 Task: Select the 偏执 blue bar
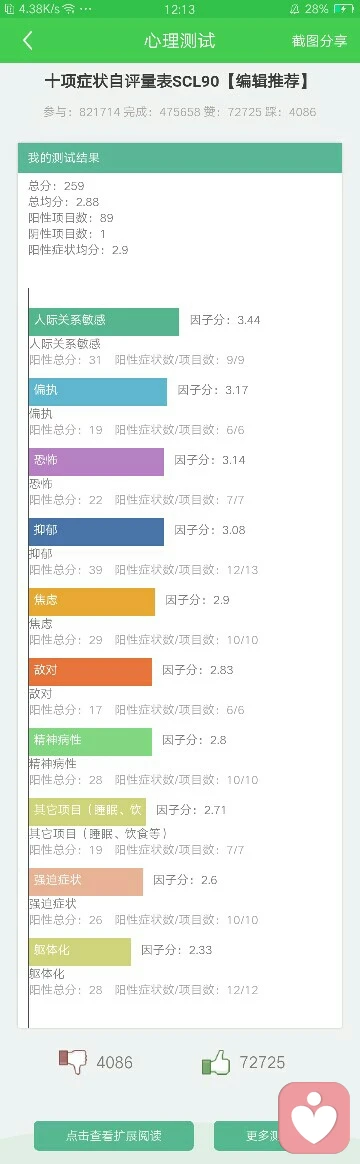98,391
